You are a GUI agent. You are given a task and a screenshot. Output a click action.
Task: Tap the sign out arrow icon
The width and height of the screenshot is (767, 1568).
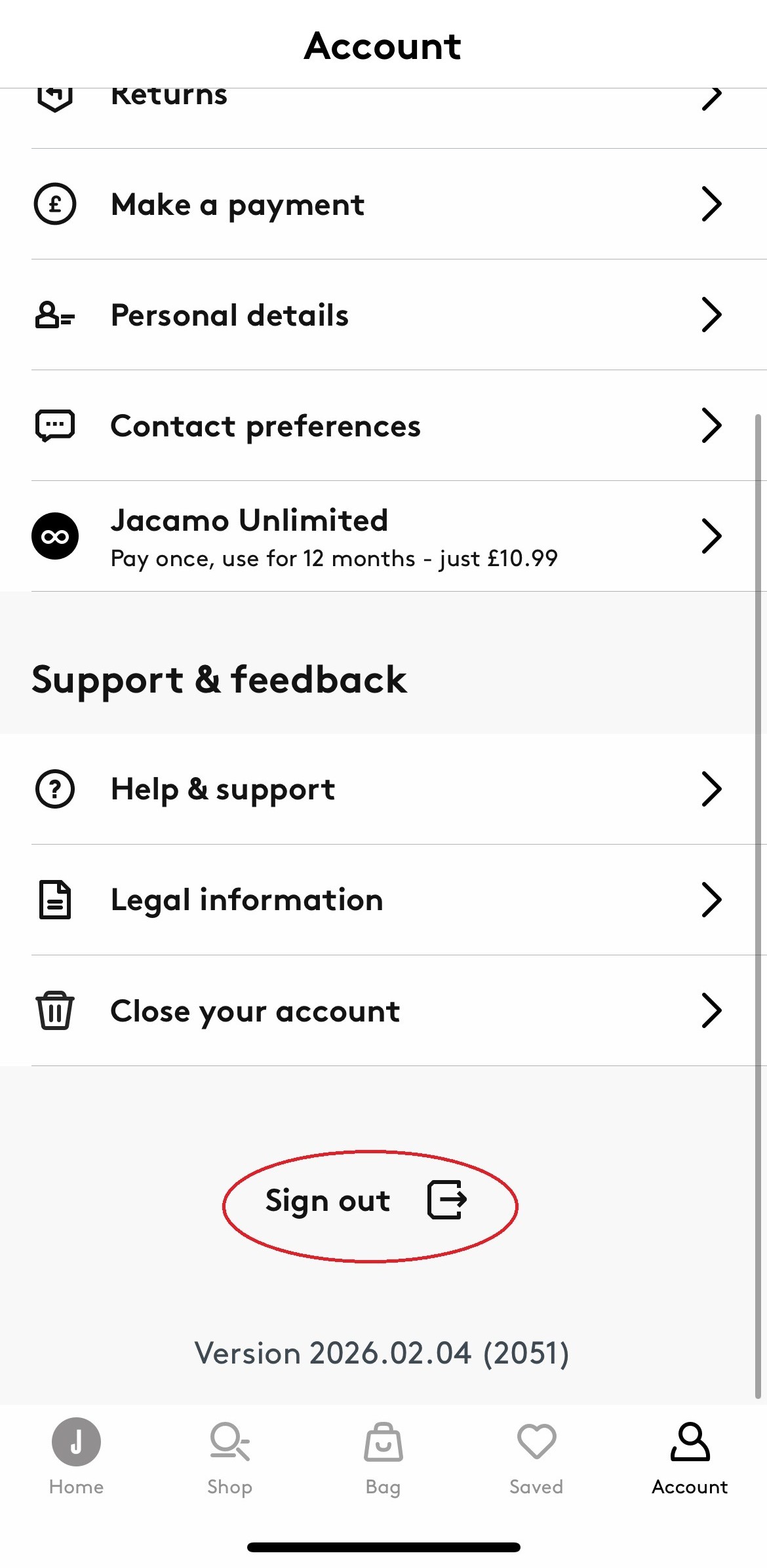[x=447, y=1200]
